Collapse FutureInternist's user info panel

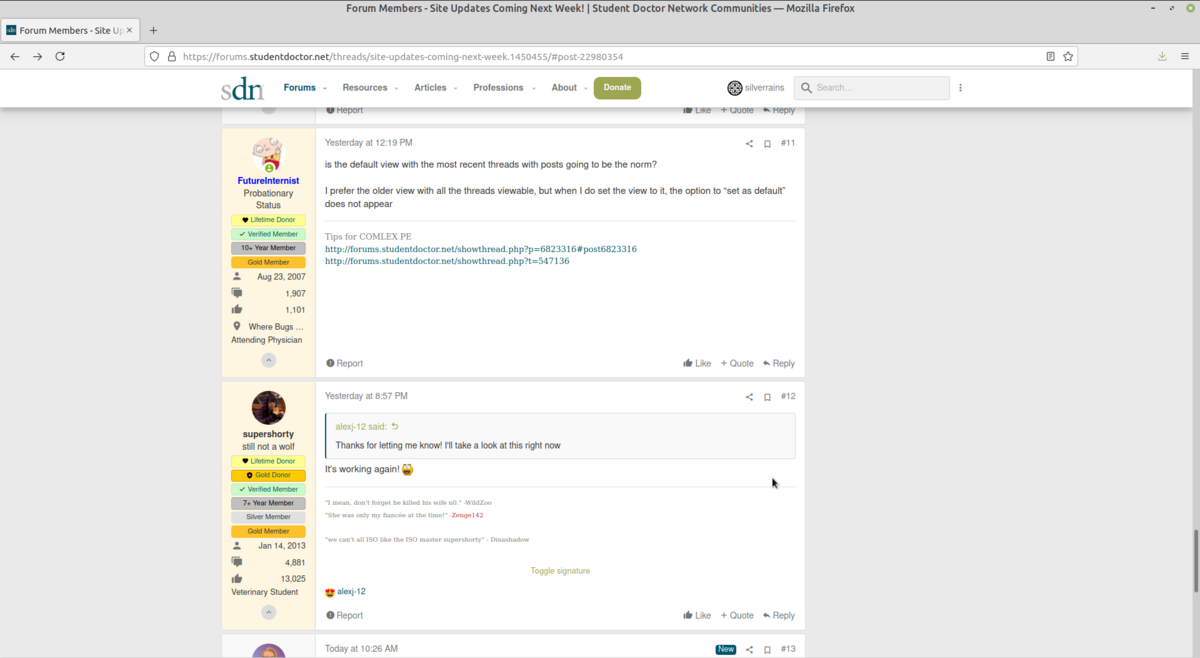268,360
